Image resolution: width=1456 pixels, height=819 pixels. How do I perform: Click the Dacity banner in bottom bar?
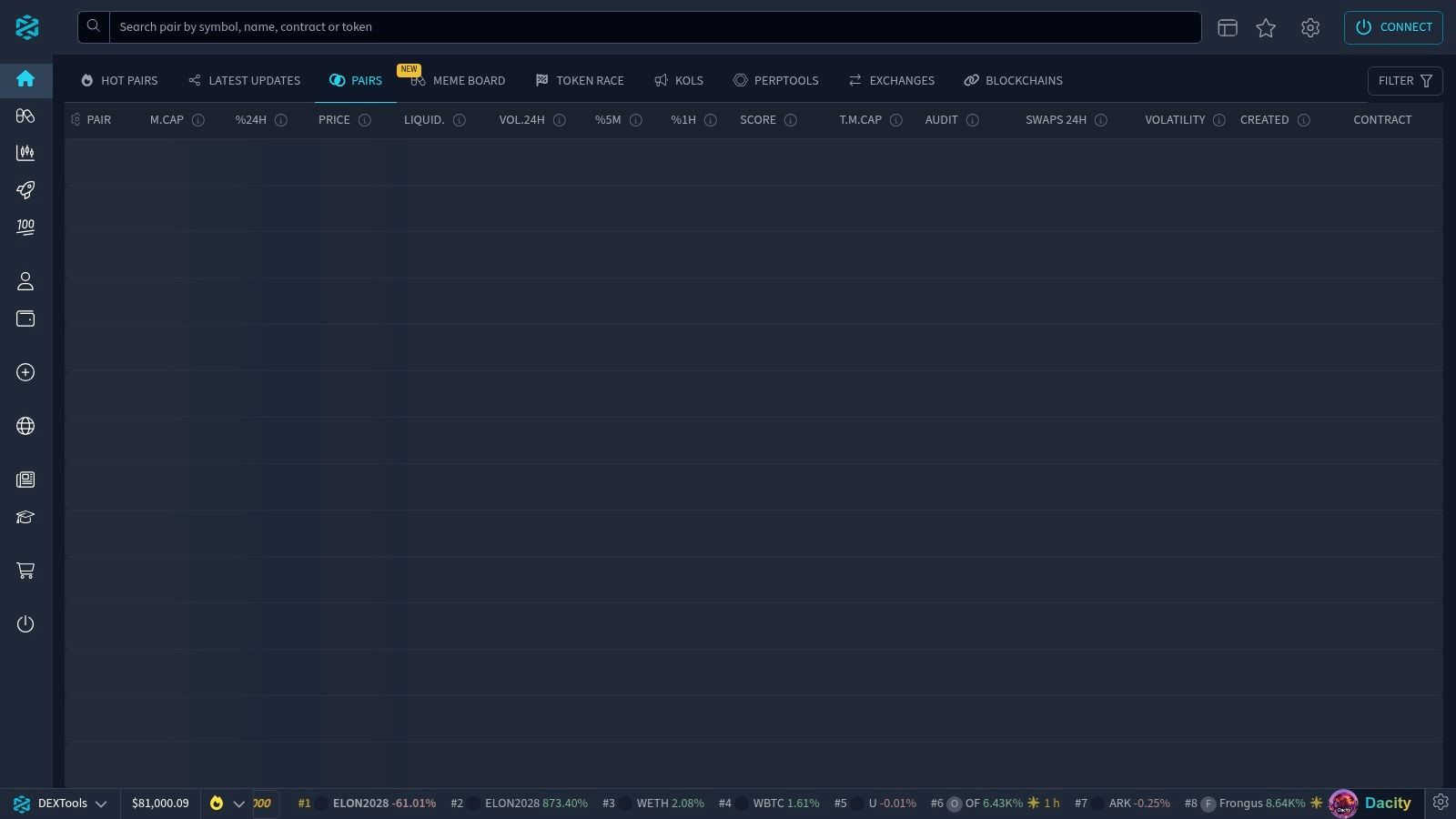tap(1370, 804)
